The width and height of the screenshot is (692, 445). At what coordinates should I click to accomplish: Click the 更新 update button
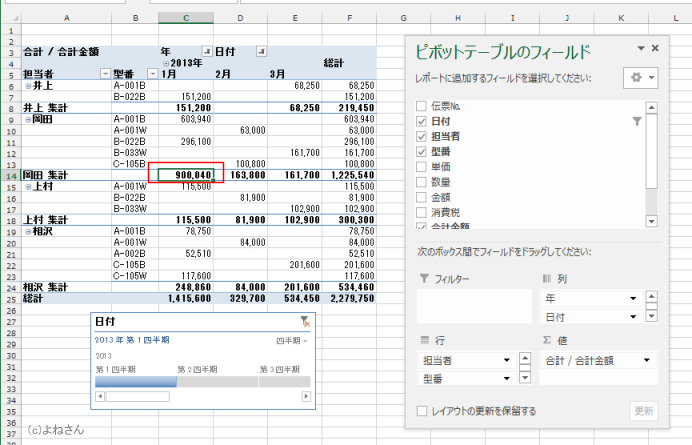pyautogui.click(x=644, y=411)
